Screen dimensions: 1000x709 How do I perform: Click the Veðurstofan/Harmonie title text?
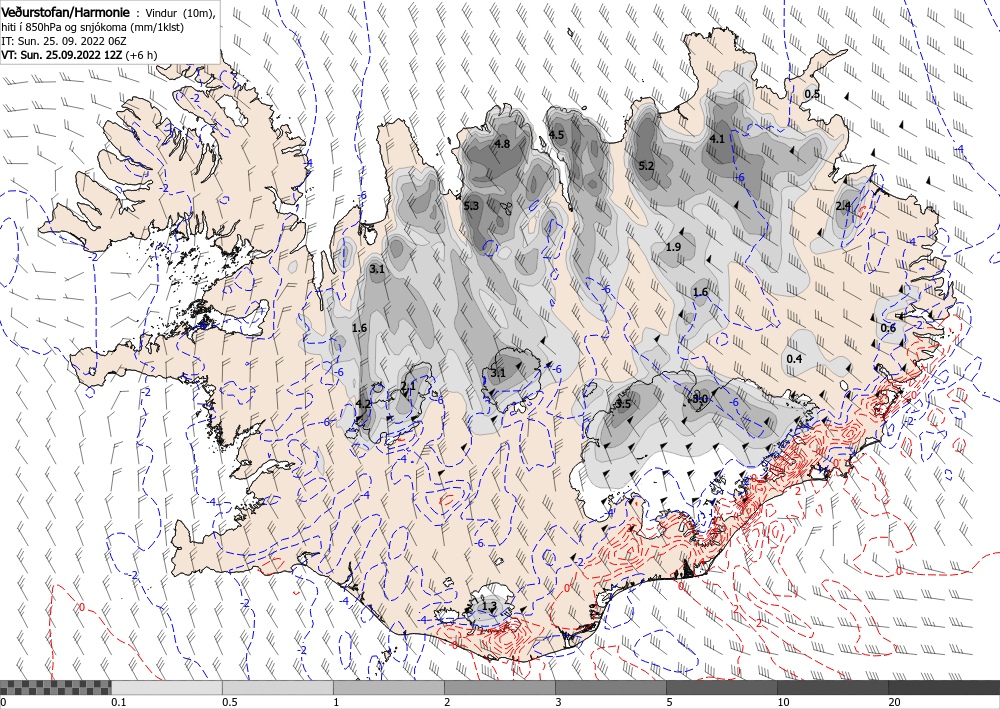66,12
